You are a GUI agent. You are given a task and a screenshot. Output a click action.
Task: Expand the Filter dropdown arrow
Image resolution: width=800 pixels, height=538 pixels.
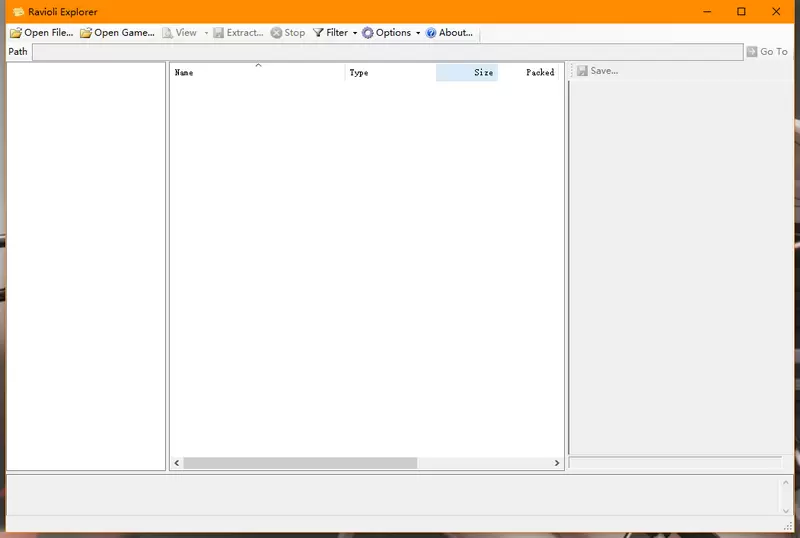click(355, 33)
